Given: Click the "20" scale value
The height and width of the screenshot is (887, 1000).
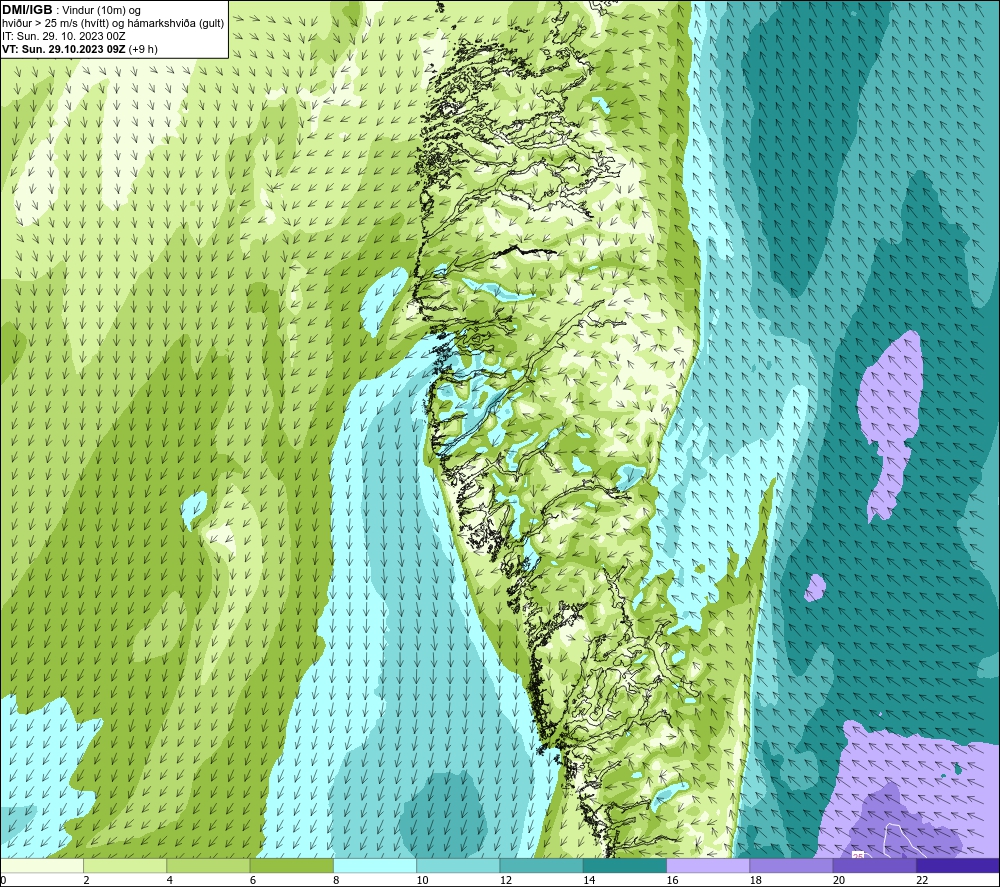Looking at the screenshot, I should (x=839, y=880).
